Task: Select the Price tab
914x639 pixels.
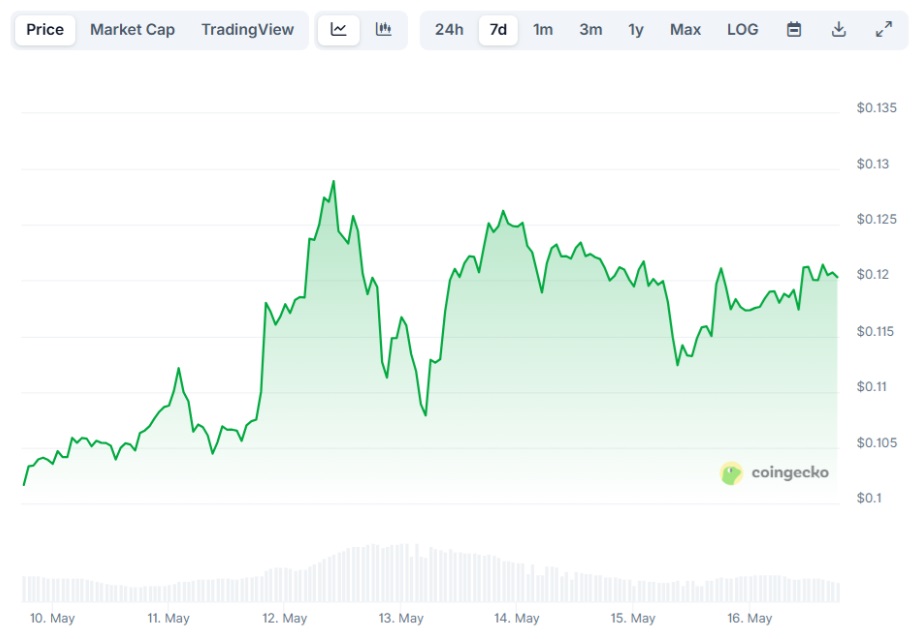Action: tap(45, 30)
